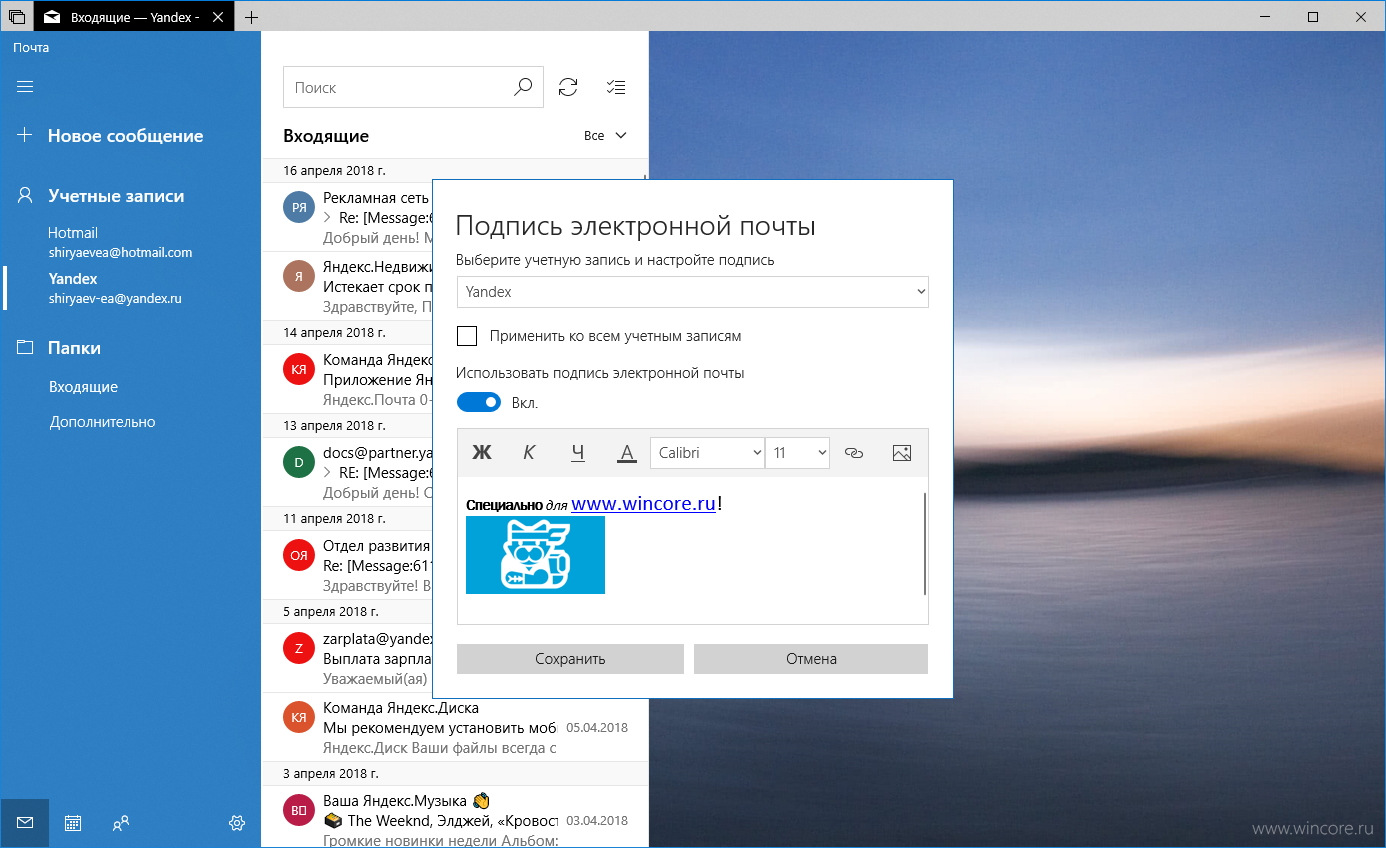Click the Отмена button

point(811,659)
